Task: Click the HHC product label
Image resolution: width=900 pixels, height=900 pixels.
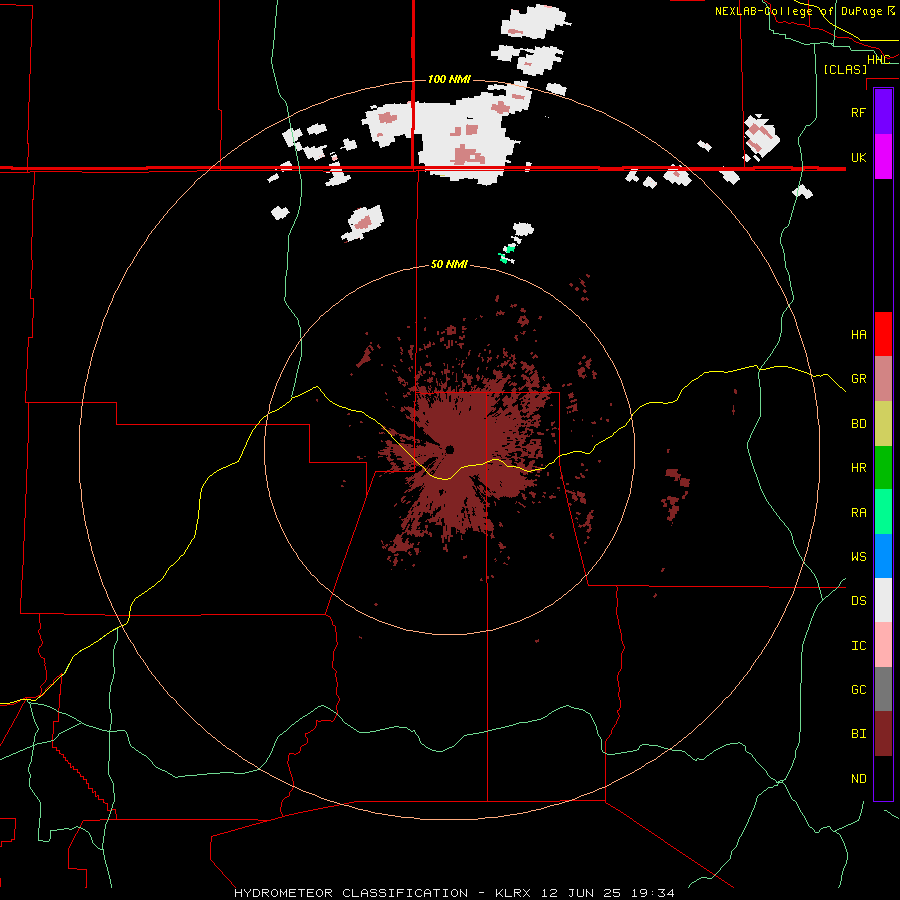Action: point(878,60)
